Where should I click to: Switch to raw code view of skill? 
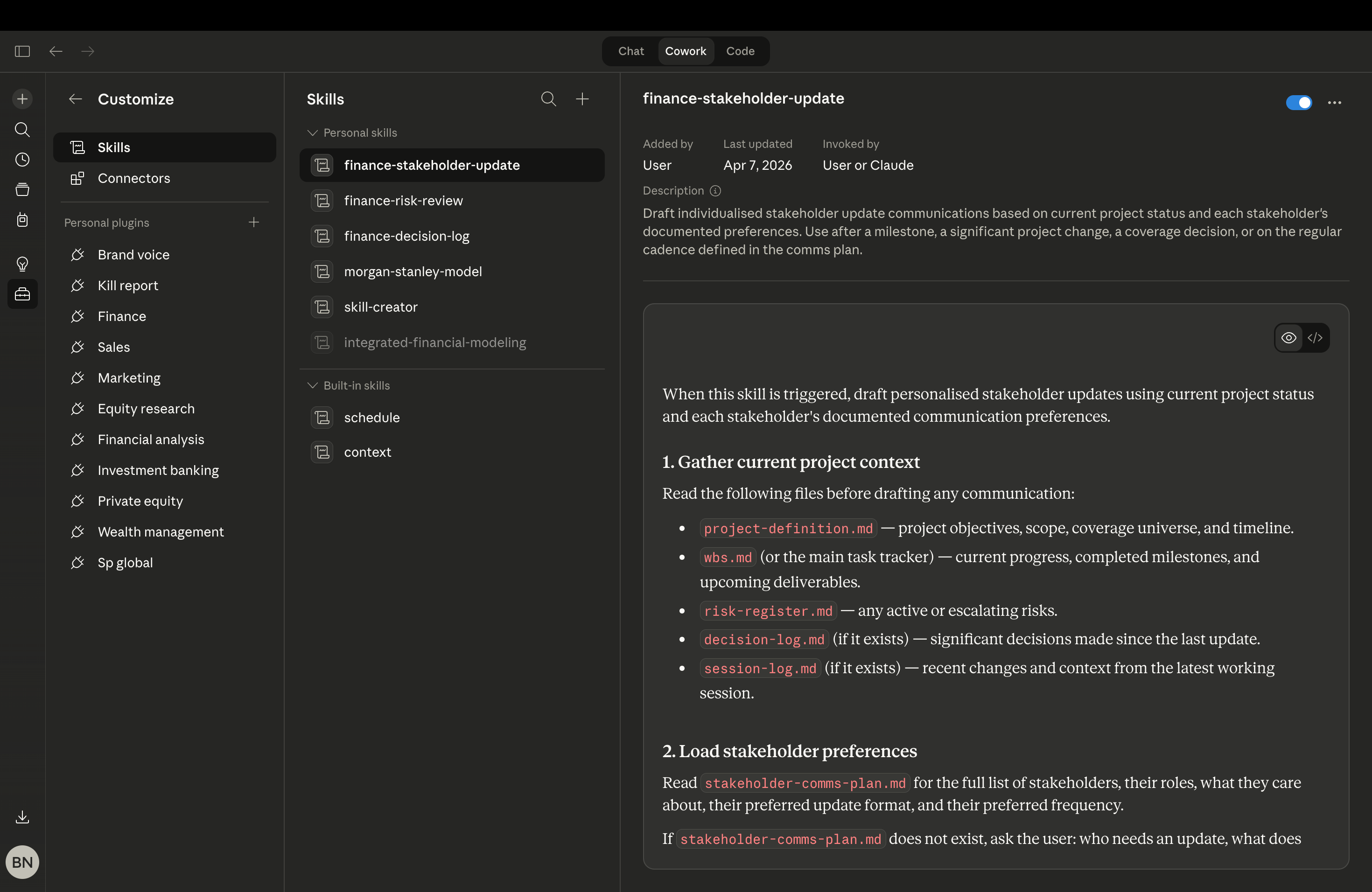[1315, 338]
